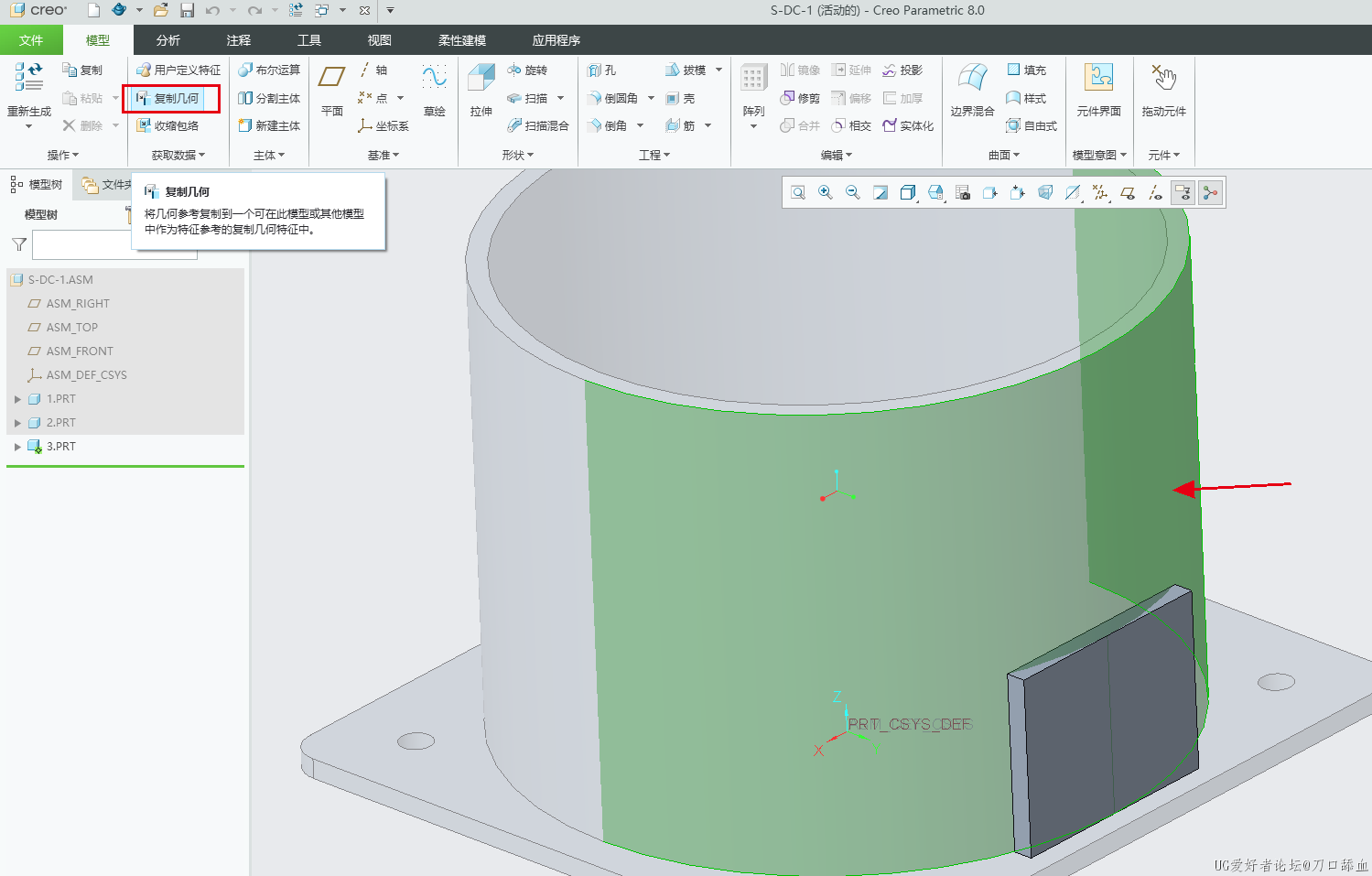The height and width of the screenshot is (876, 1372).
Task: Click the Refit view icon
Action: click(798, 192)
